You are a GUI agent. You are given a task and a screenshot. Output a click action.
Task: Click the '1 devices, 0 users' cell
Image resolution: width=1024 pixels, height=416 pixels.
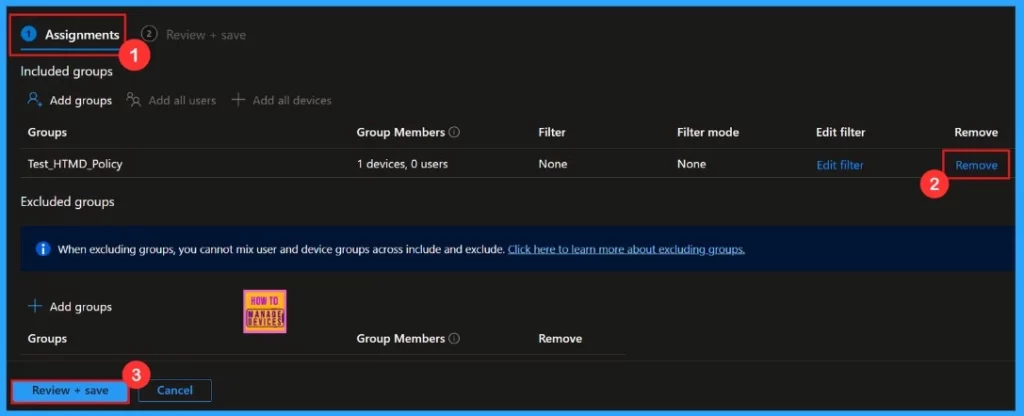tap(402, 165)
